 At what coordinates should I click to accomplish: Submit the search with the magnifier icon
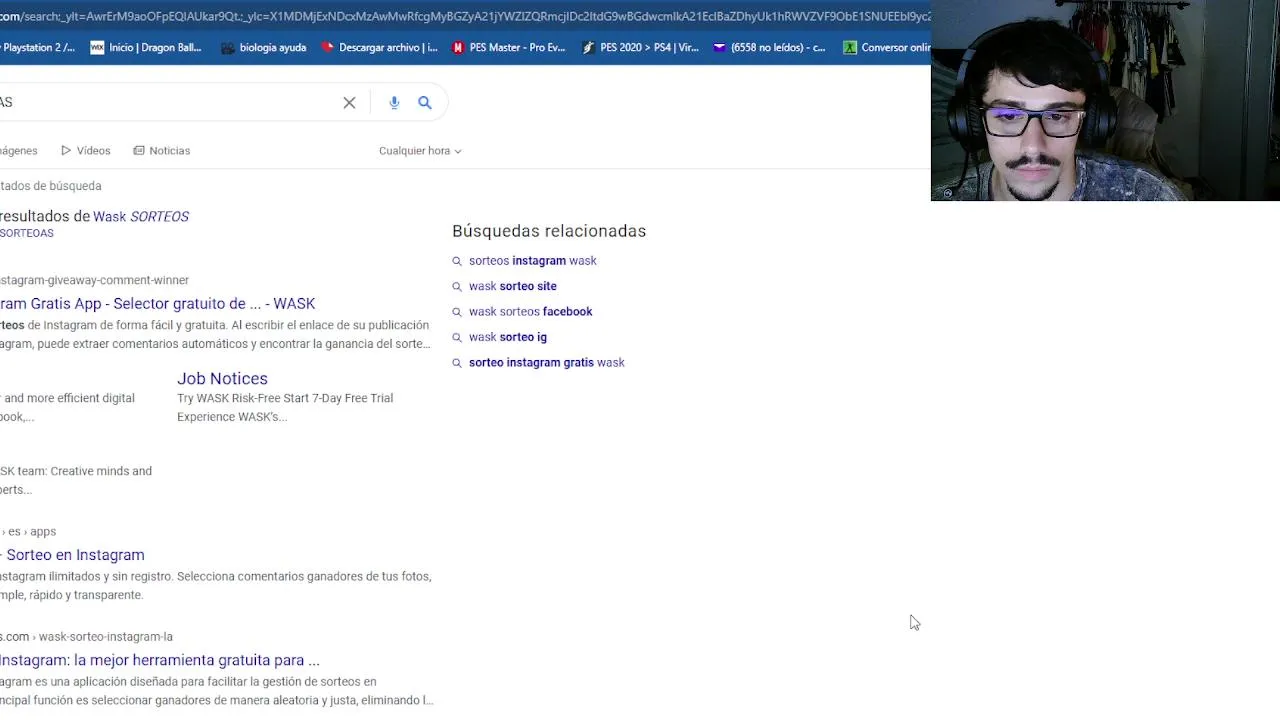tap(425, 103)
